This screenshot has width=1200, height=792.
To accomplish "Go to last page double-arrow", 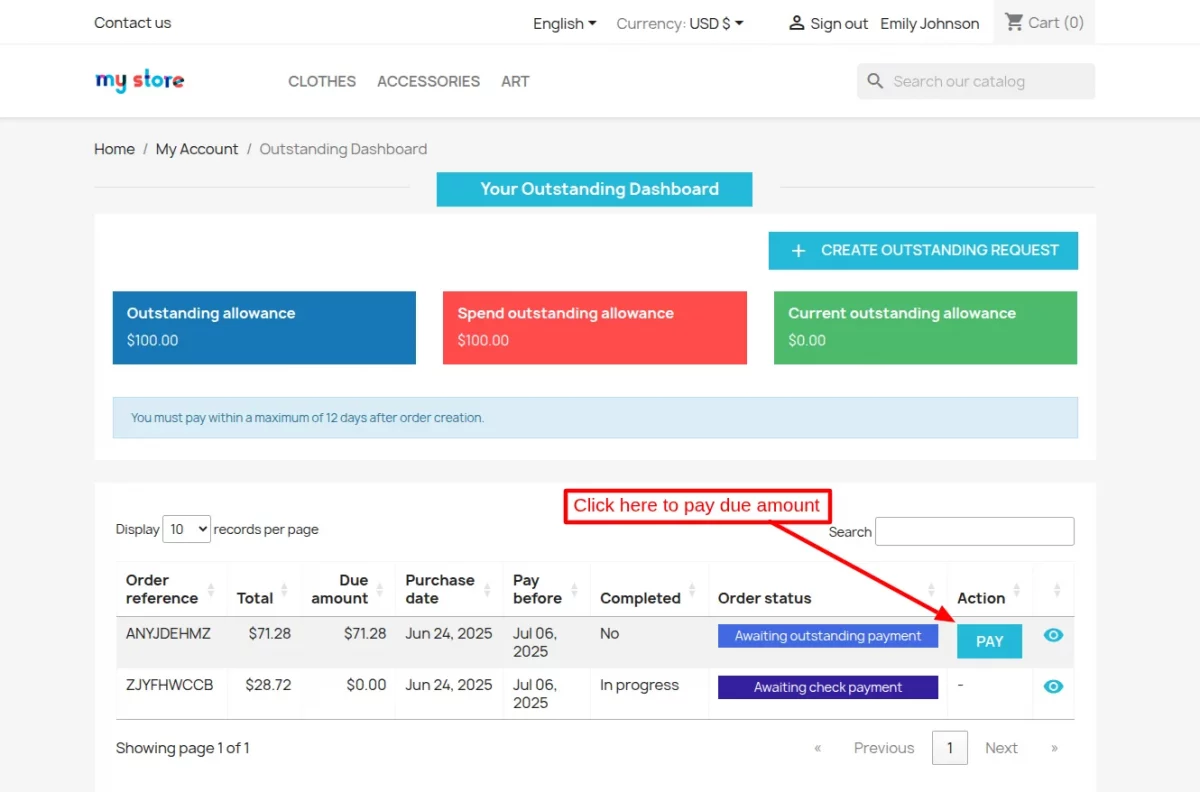I will tap(1054, 748).
